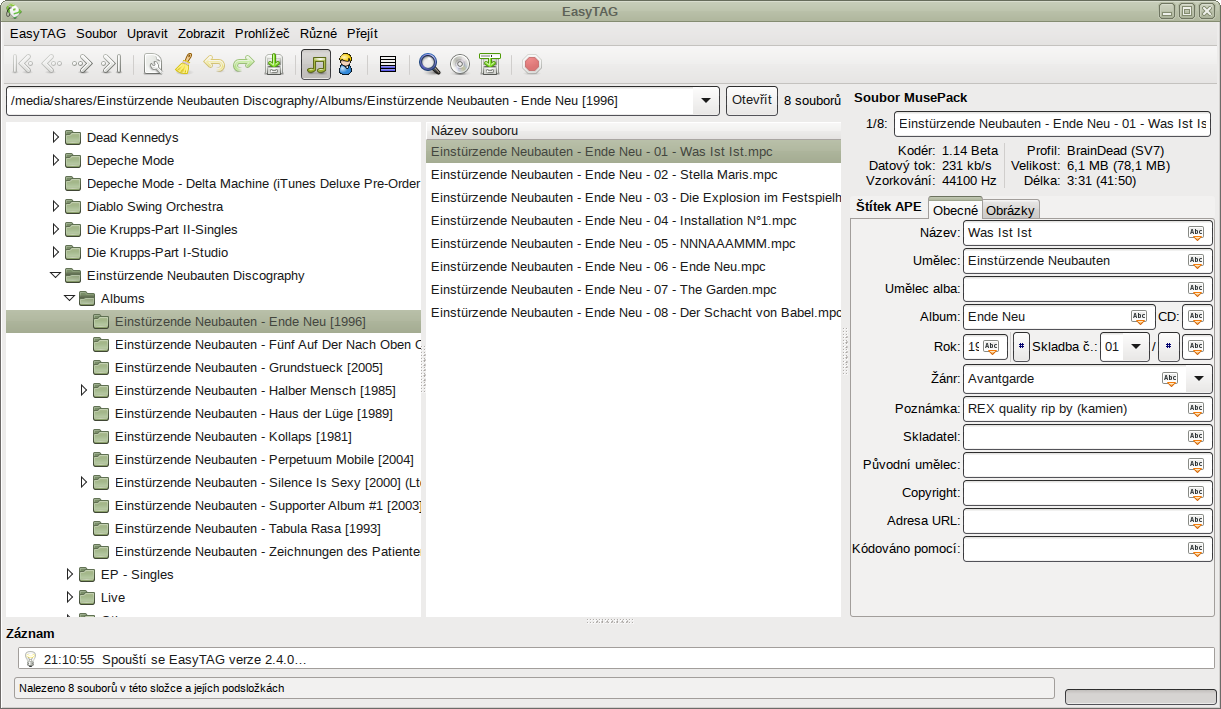
Task: Open the directory path dropdown
Action: (705, 101)
